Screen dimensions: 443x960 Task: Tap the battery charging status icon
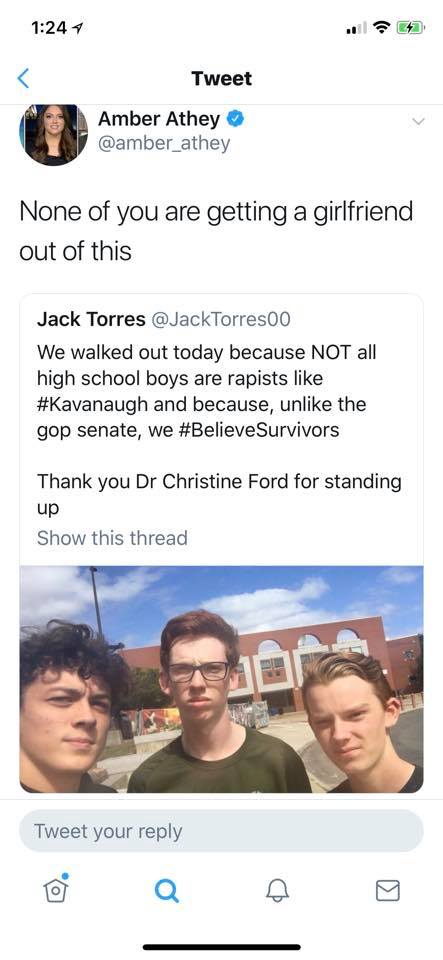pos(407,28)
